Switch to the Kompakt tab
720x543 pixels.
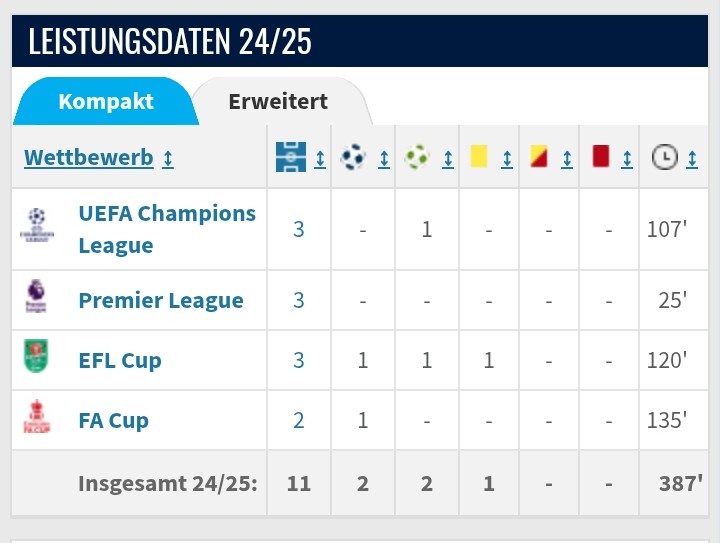click(106, 101)
